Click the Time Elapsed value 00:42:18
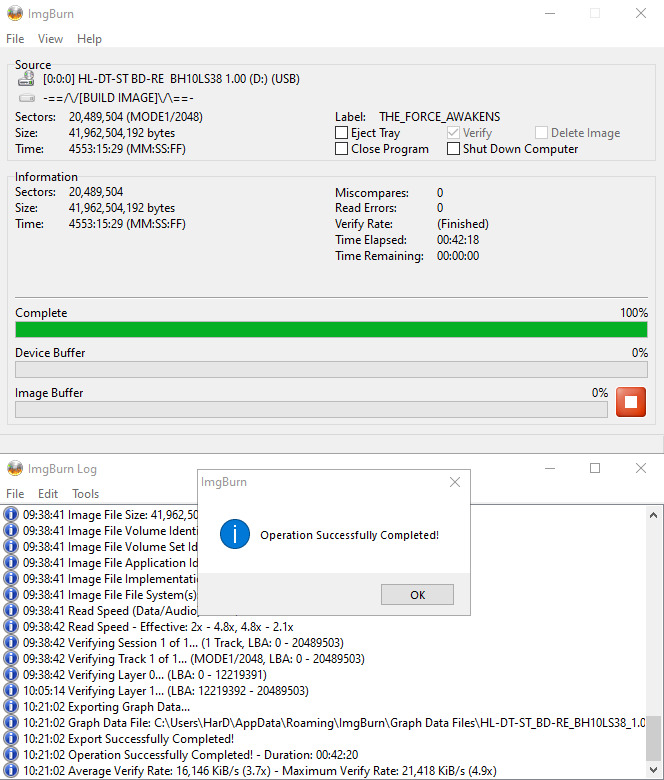Screen dimensions: 664x780 458,240
